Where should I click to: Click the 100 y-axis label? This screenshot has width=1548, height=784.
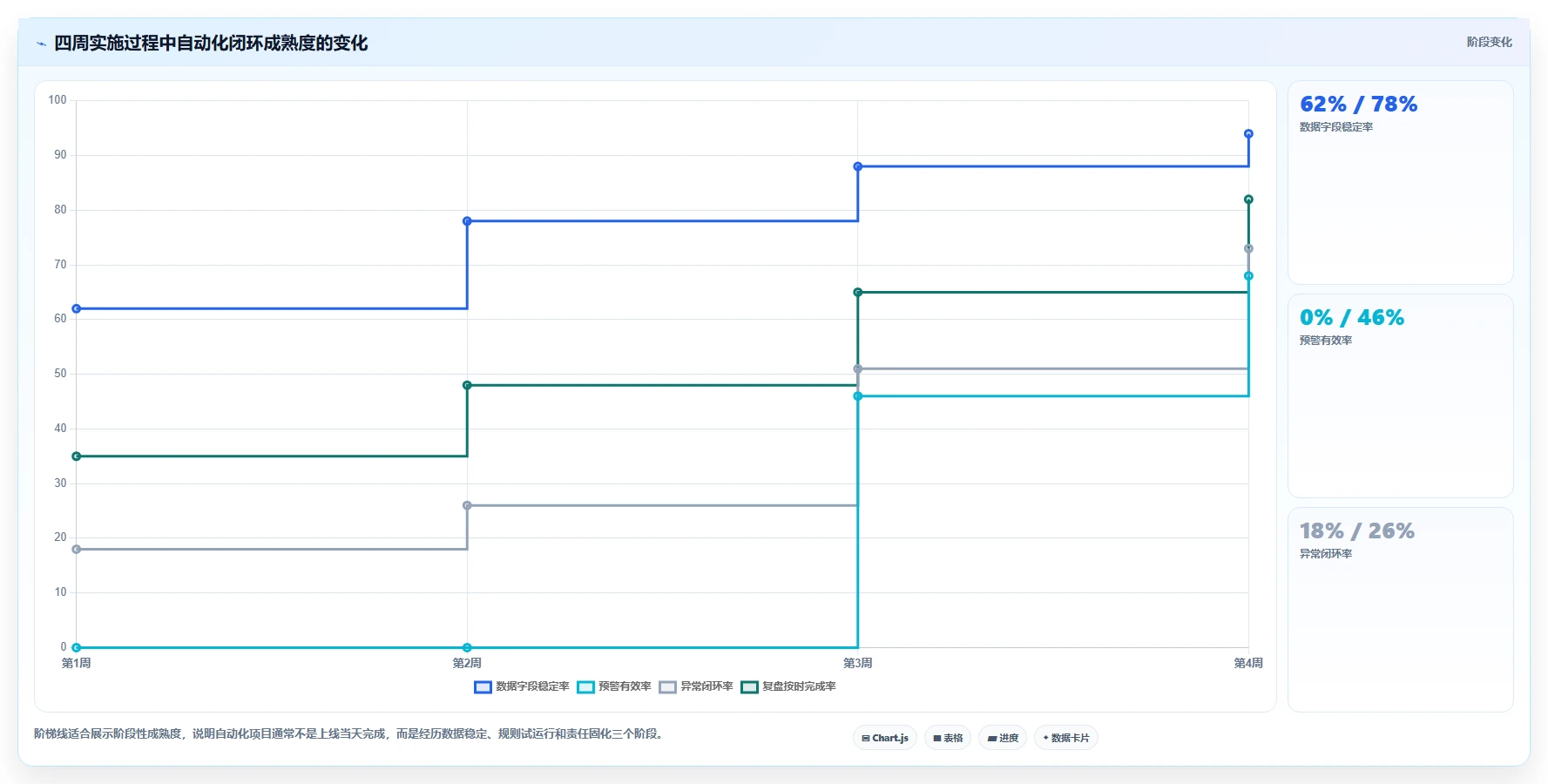[x=57, y=100]
